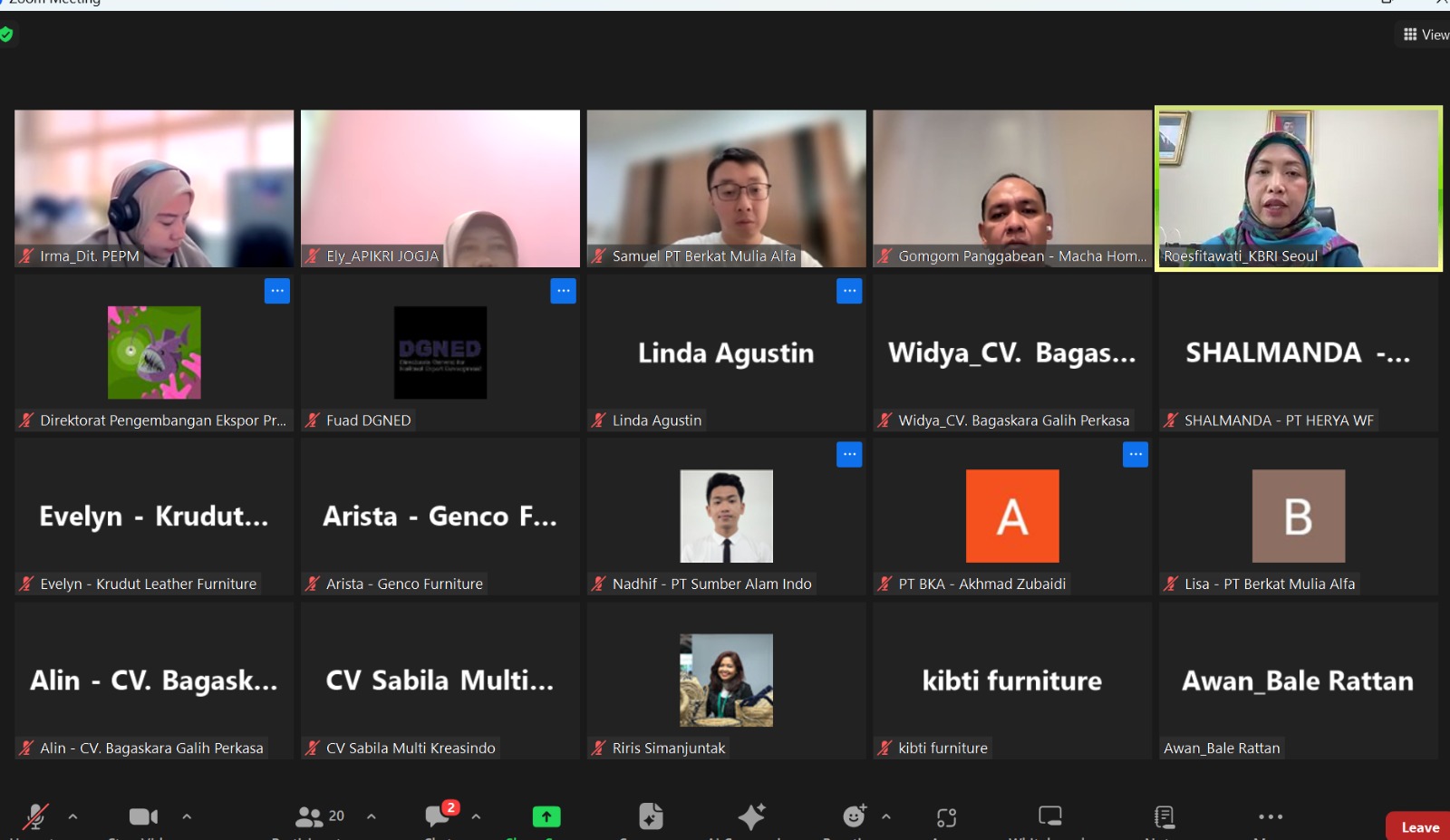Image resolution: width=1450 pixels, height=840 pixels.
Task: Open more options on Nadhif tile
Action: point(849,455)
